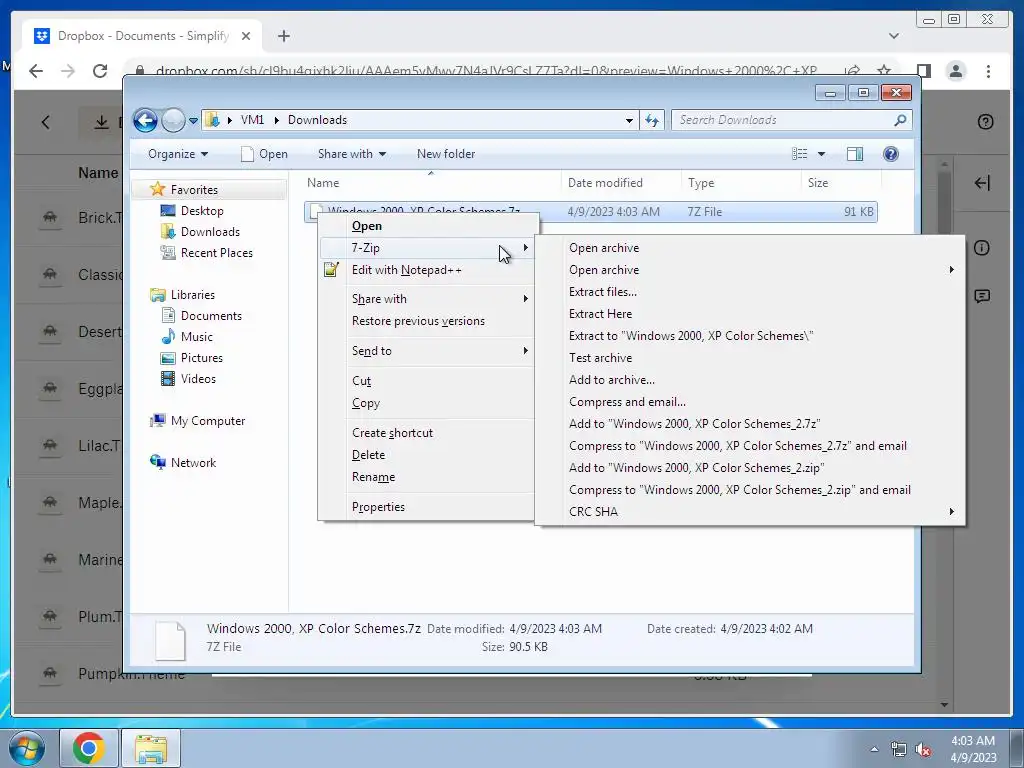This screenshot has width=1024, height=768.
Task: Open the recent locations dropdown arrow
Action: [193, 121]
